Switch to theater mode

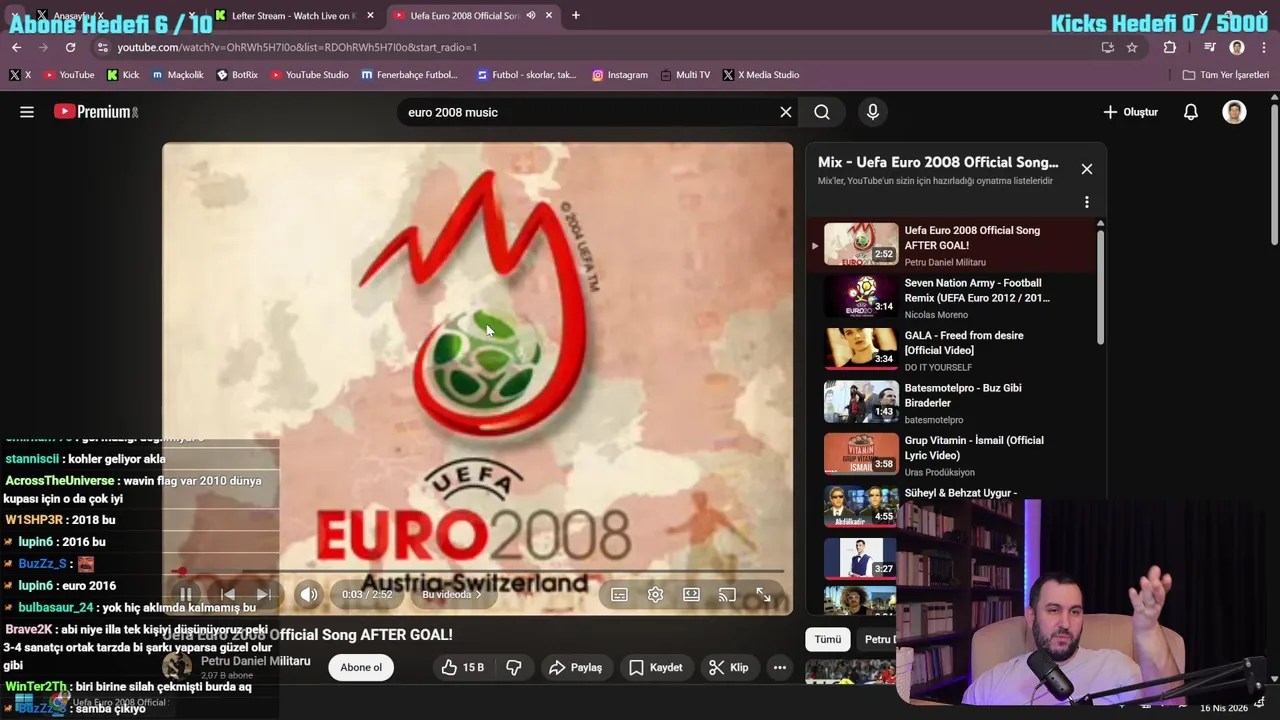(691, 595)
